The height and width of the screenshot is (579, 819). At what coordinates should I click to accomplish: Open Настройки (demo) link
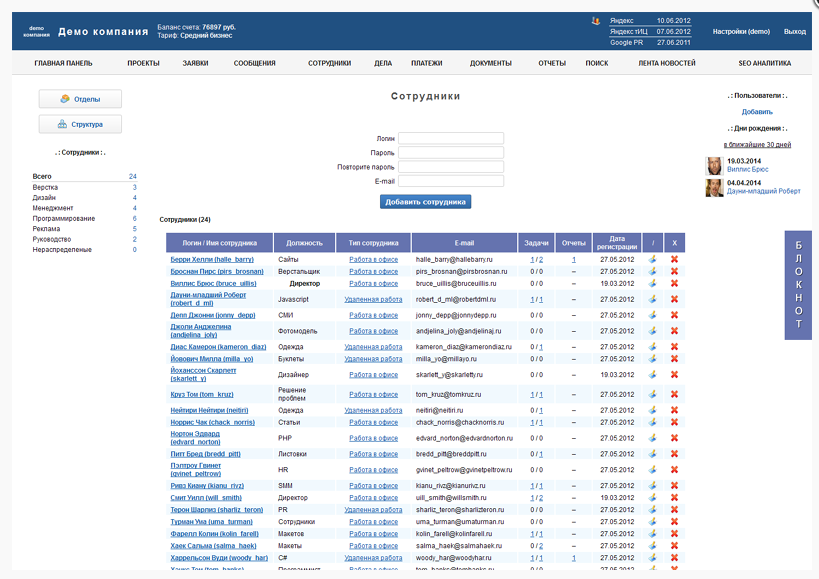[x=741, y=31]
